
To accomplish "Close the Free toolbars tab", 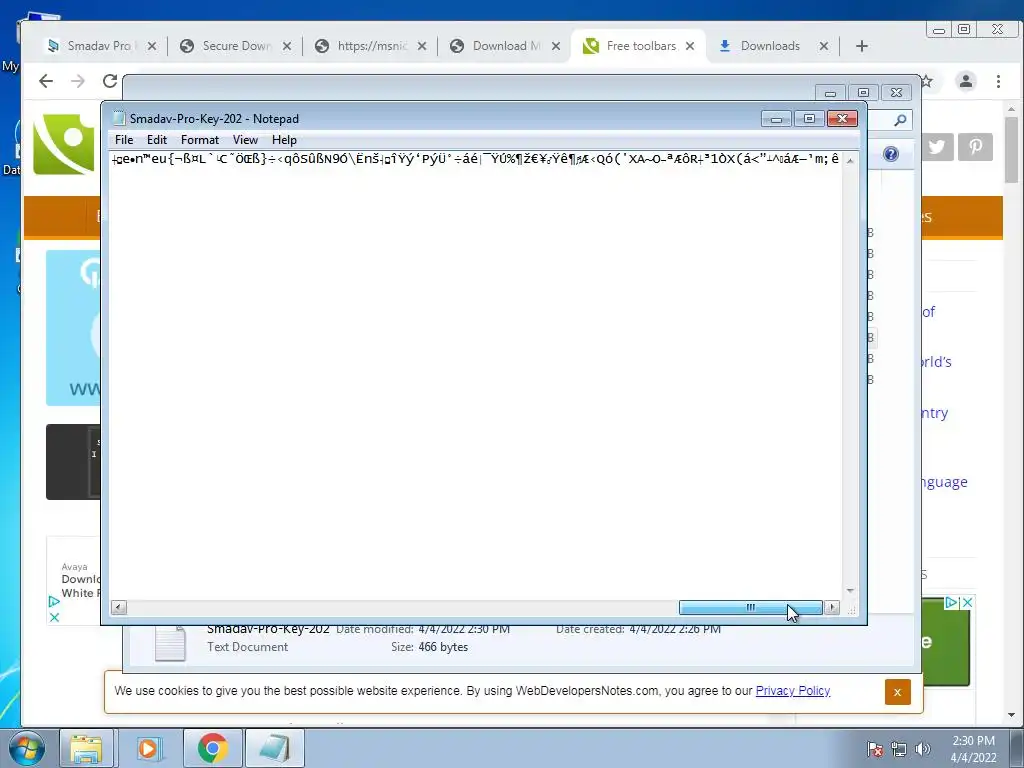I will 690,46.
